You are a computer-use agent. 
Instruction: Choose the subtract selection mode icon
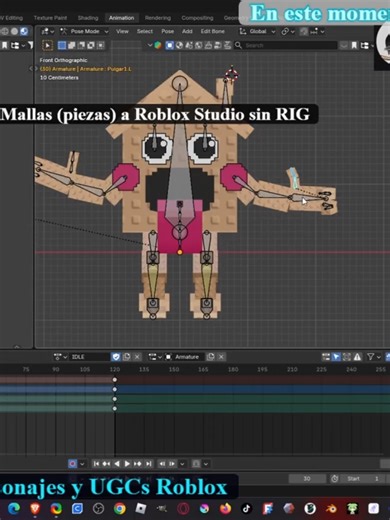pos(81,45)
